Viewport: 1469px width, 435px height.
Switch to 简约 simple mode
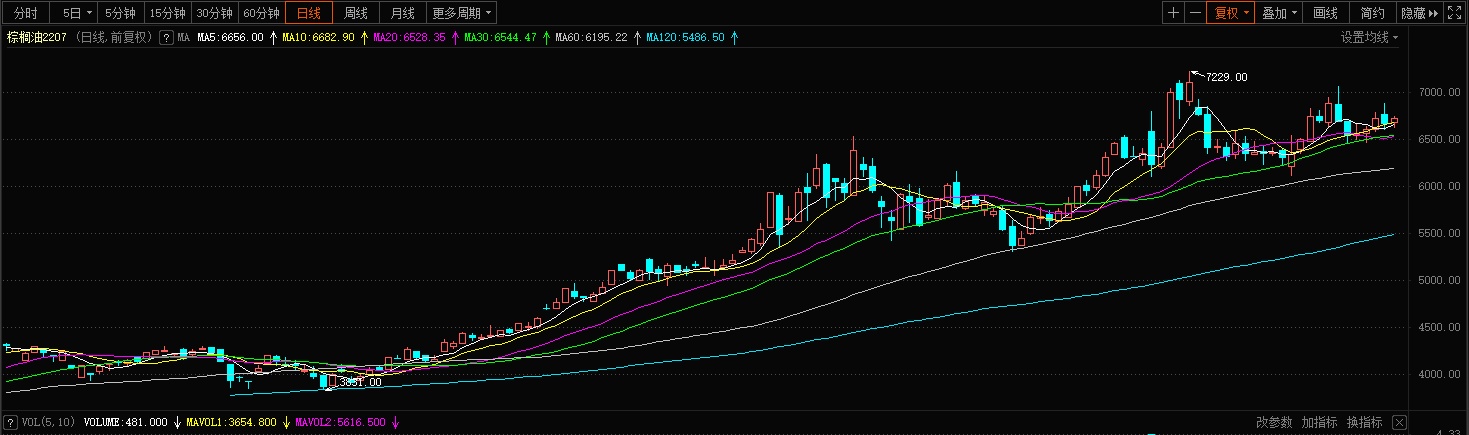[1373, 13]
